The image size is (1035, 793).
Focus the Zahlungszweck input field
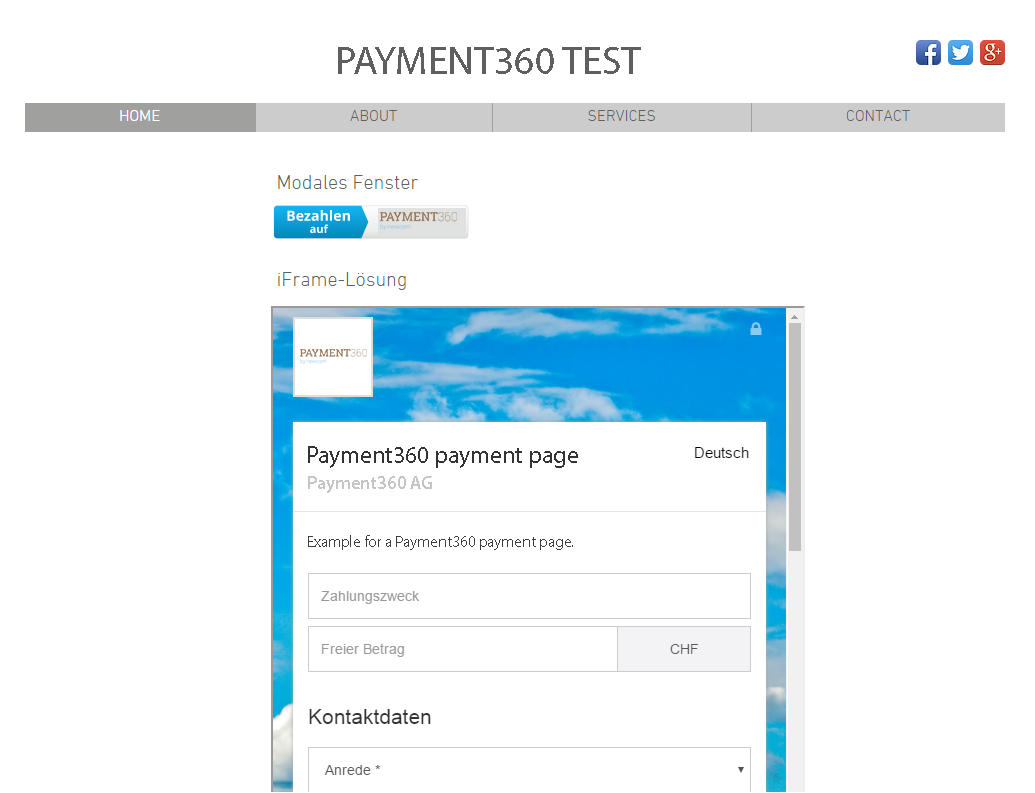(529, 596)
